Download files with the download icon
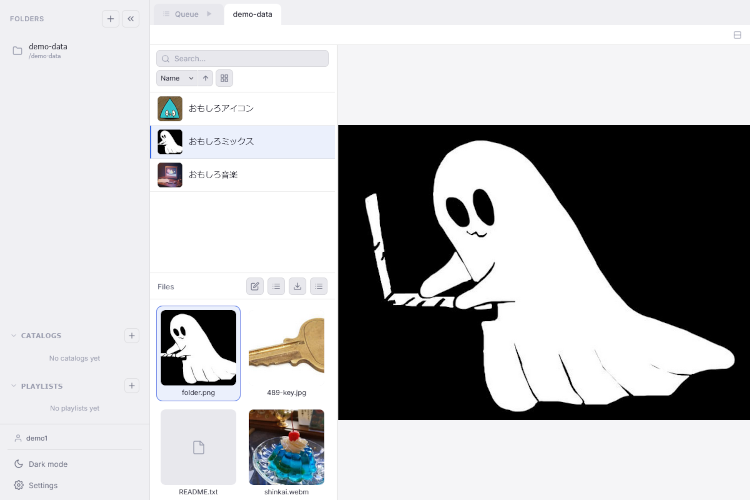The width and height of the screenshot is (750, 500). point(298,286)
